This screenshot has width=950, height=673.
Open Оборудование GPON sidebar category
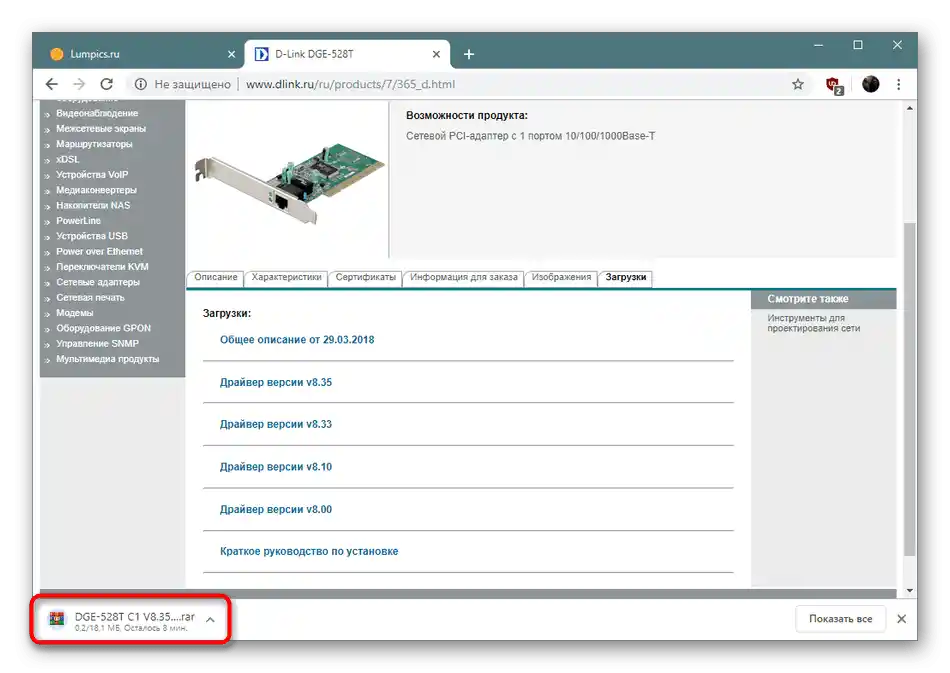[x=104, y=328]
